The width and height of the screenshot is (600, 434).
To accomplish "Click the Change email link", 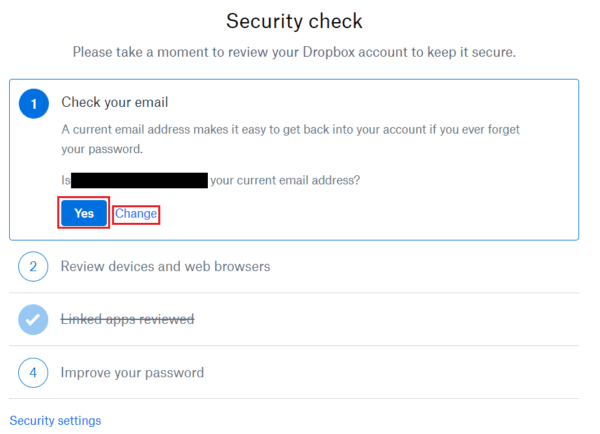I will point(136,214).
